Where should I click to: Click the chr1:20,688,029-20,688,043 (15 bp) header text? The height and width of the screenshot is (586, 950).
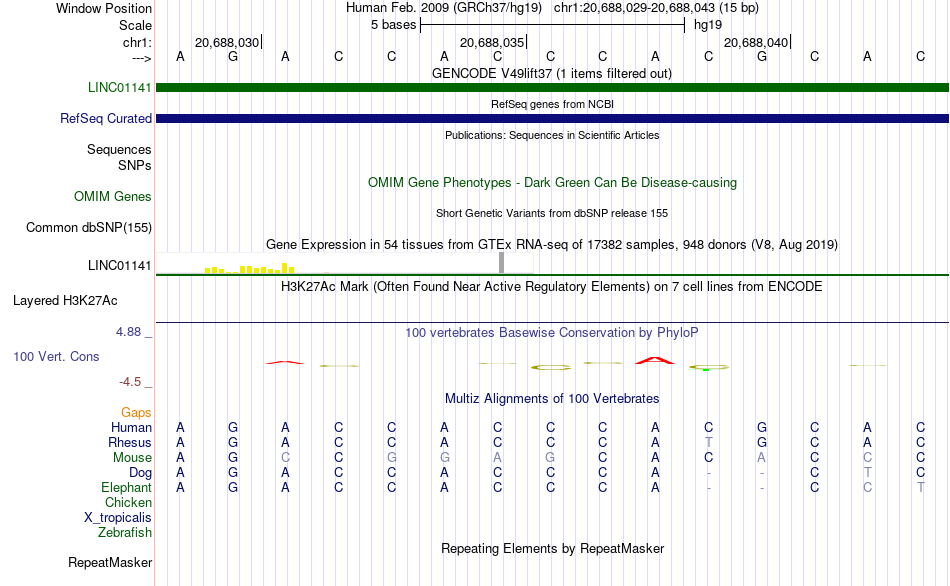[656, 8]
